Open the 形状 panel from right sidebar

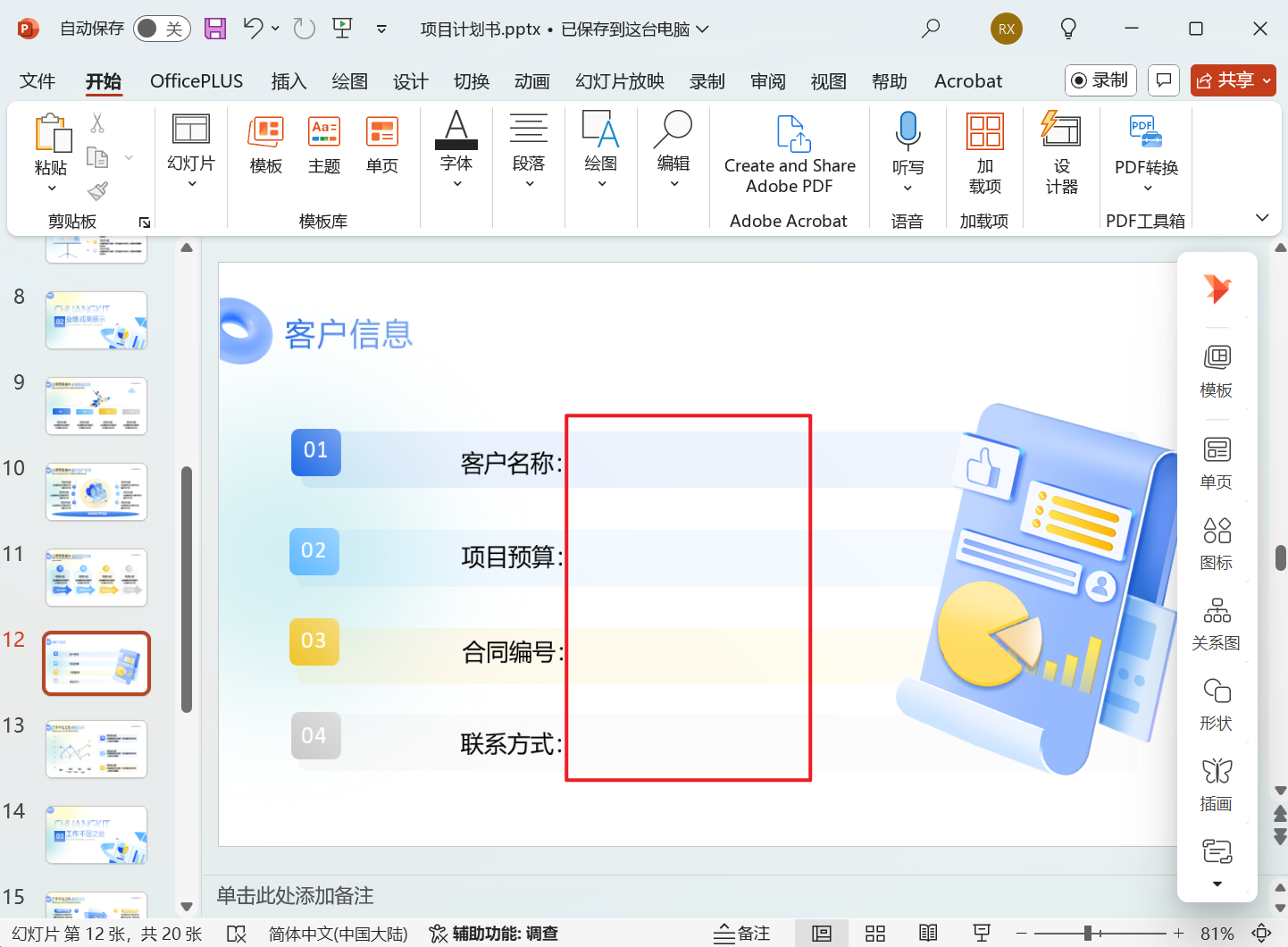click(x=1216, y=703)
